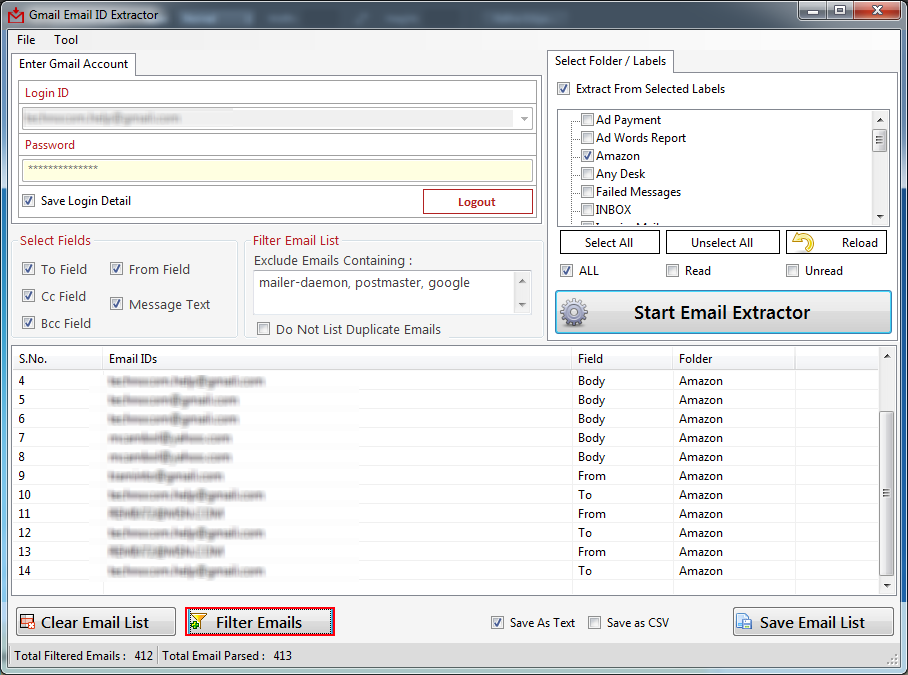
Task: Click the Email IDs column header
Action: point(338,358)
